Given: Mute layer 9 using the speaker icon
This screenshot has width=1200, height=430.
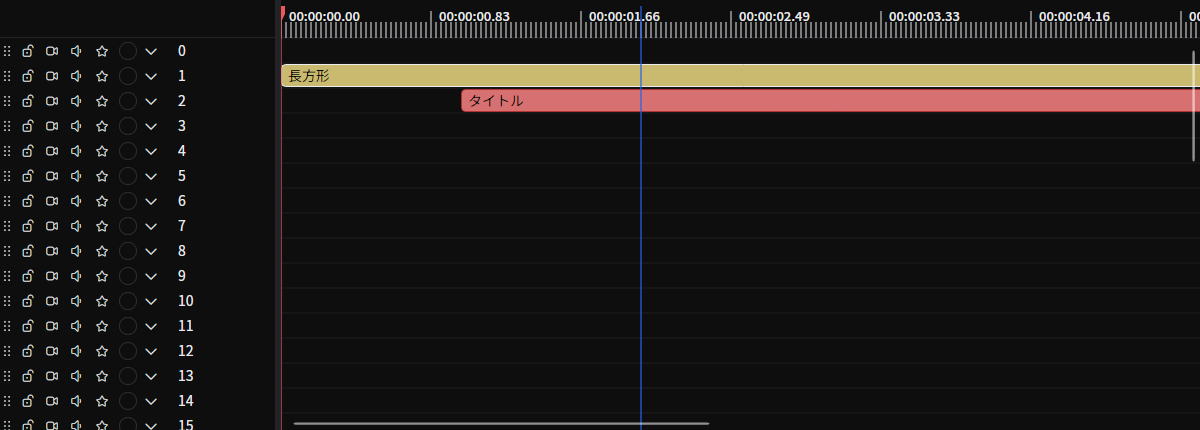Looking at the screenshot, I should tap(76, 276).
